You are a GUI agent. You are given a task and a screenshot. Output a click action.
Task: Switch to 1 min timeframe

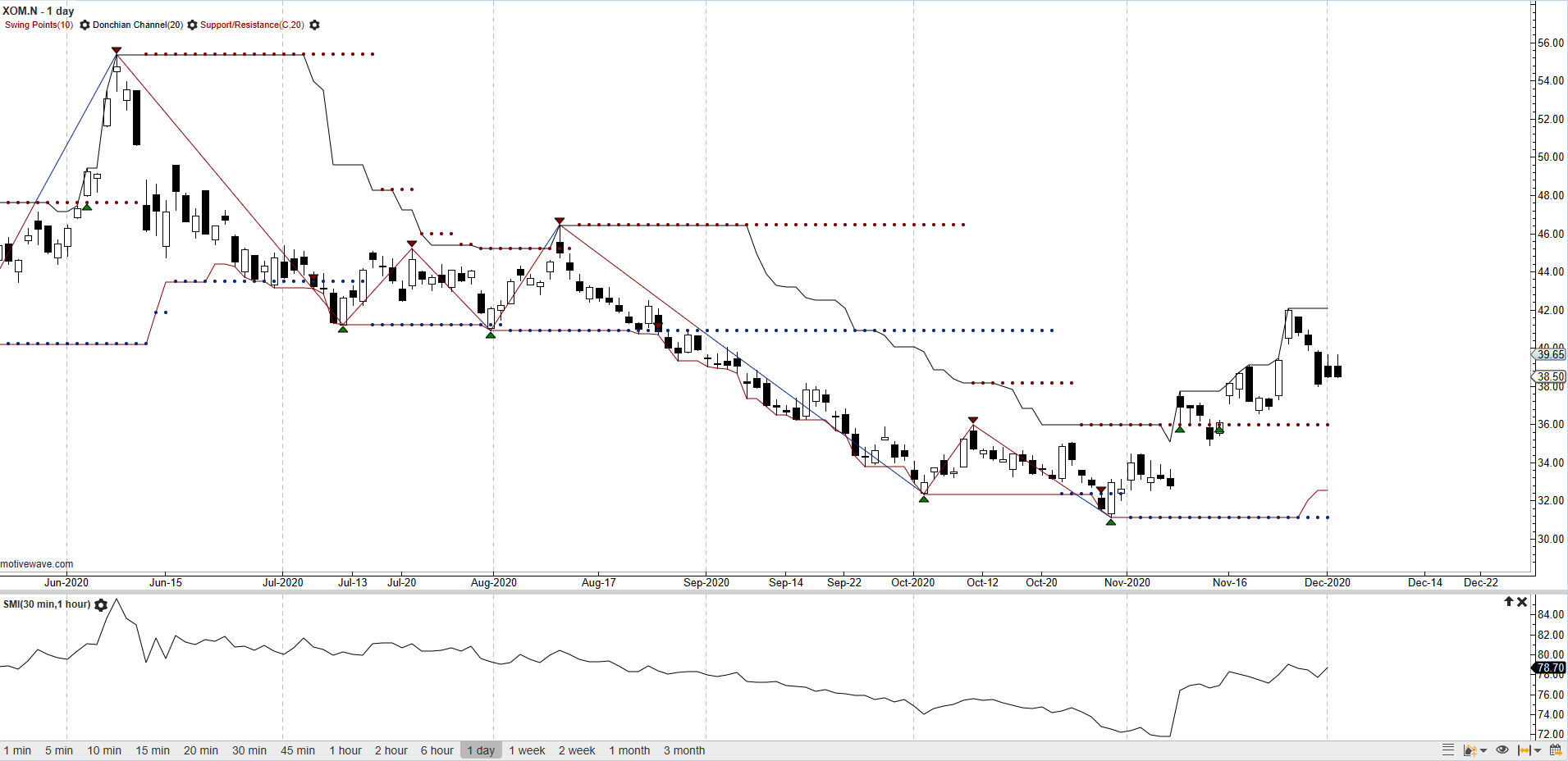click(17, 750)
